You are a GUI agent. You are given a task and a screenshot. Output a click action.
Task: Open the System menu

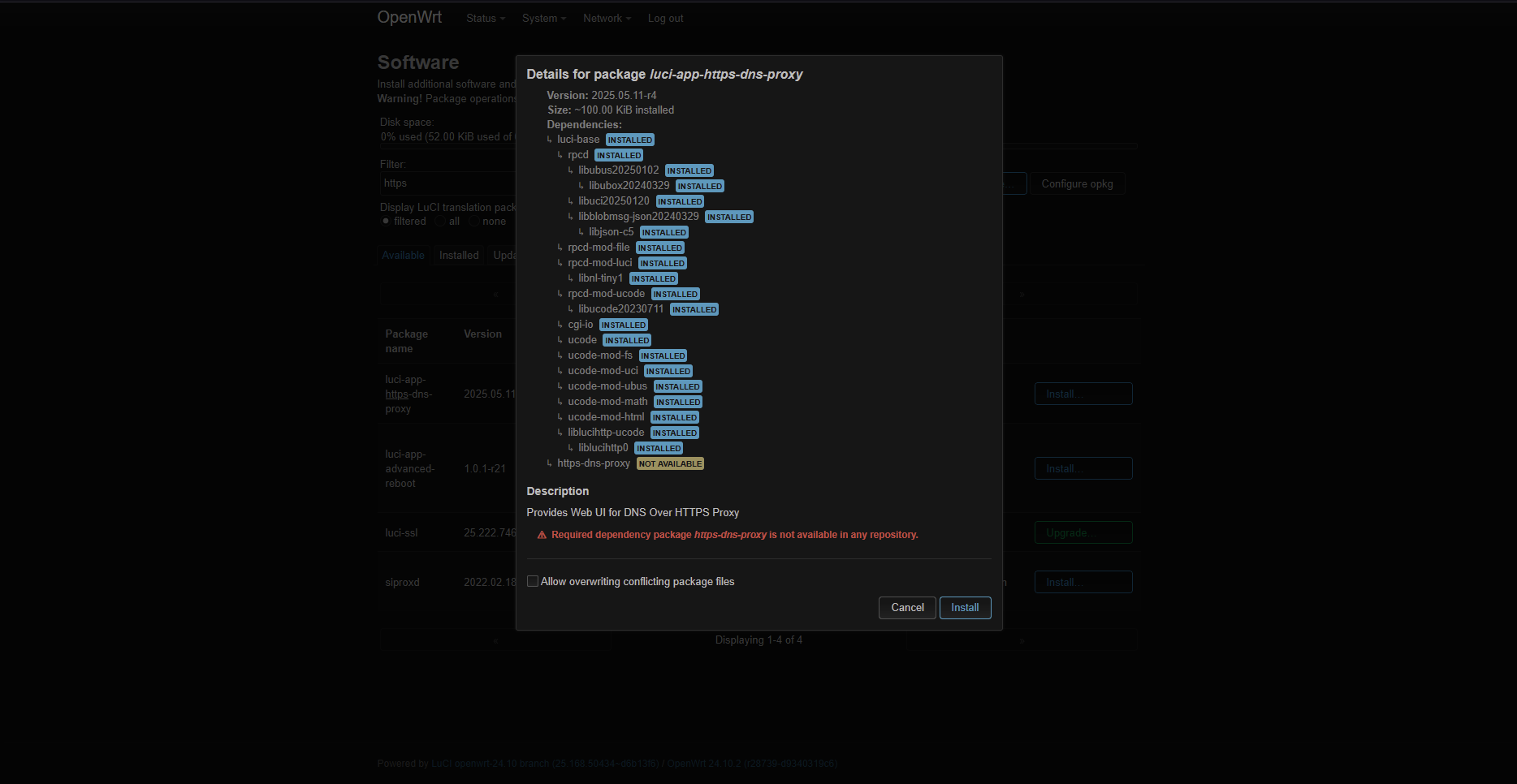coord(544,19)
